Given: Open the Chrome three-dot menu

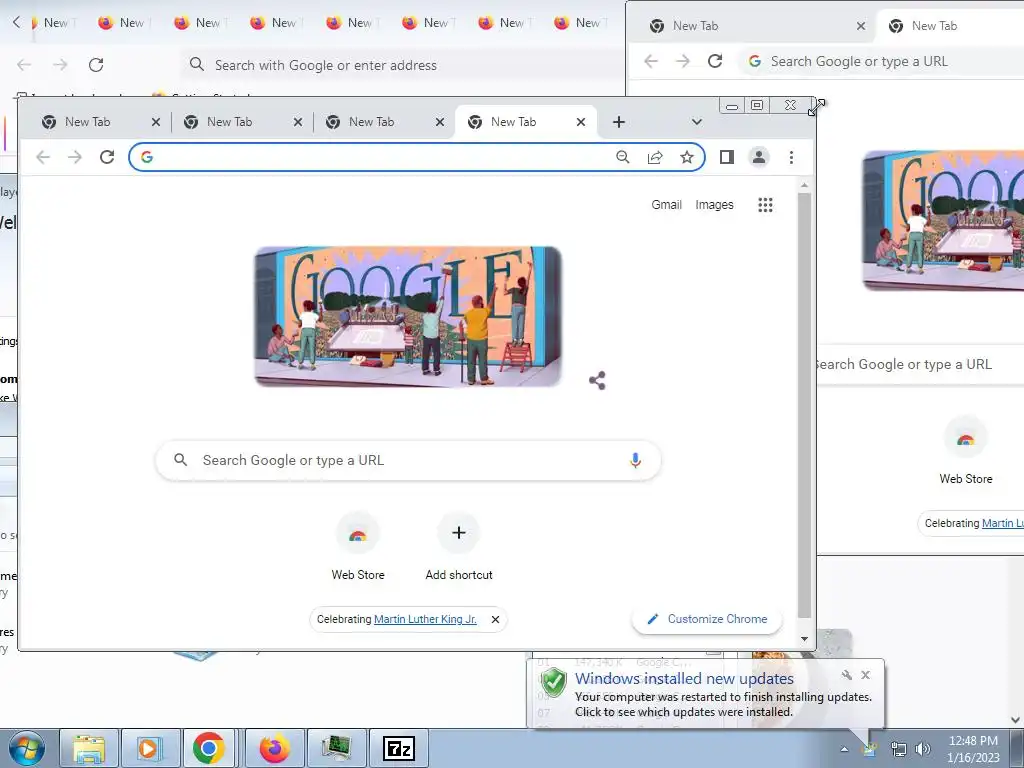Looking at the screenshot, I should pyautogui.click(x=791, y=157).
